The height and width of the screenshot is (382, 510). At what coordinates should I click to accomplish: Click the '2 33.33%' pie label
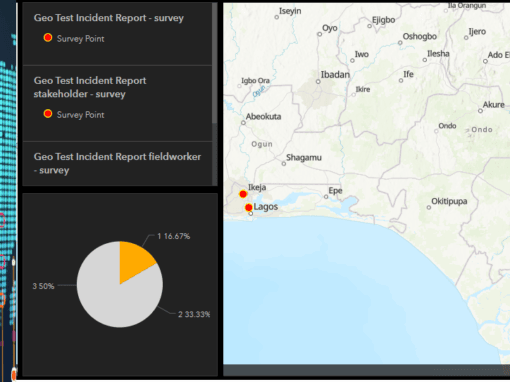[x=194, y=314]
